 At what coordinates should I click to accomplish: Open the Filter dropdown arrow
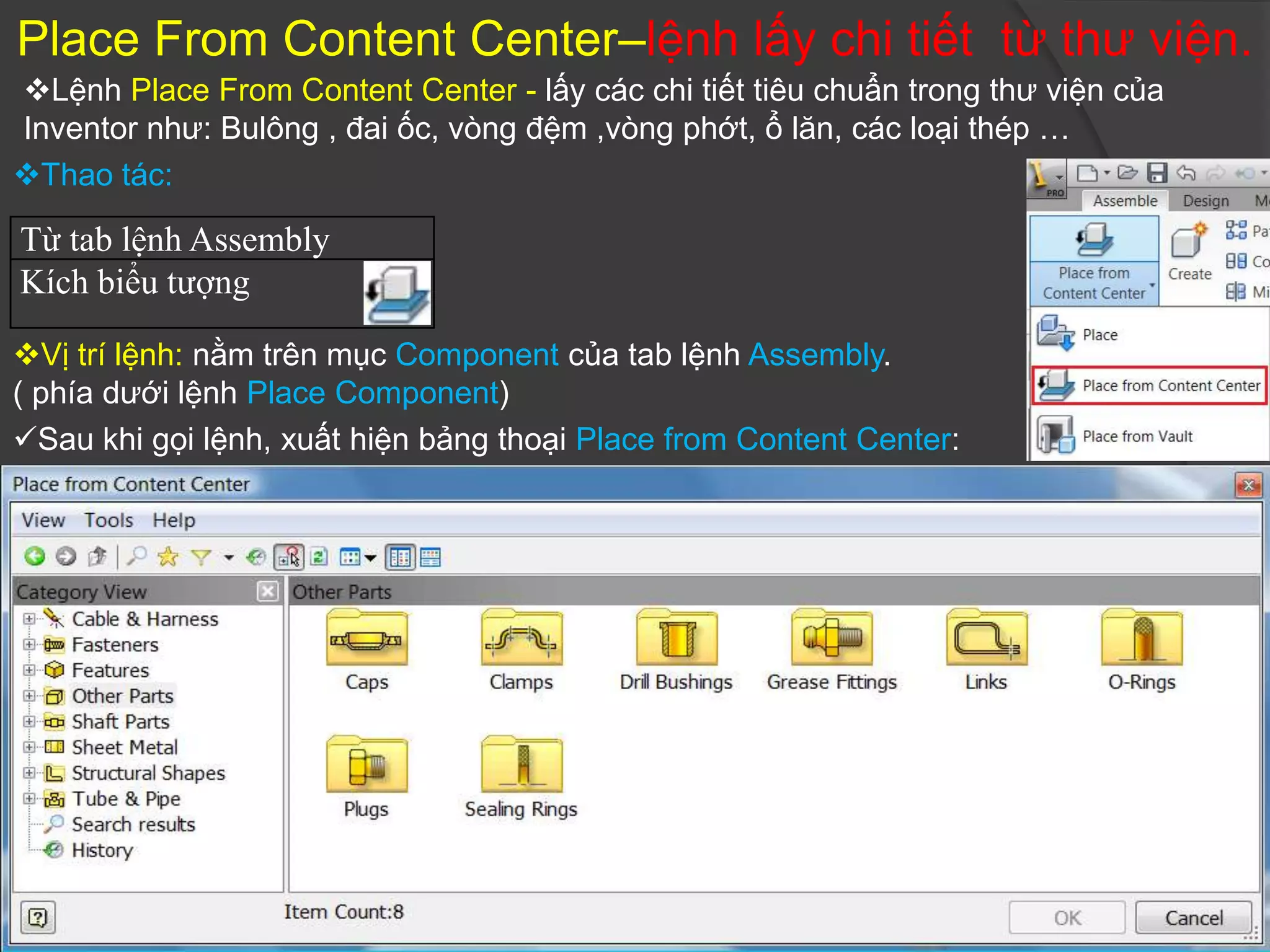(x=229, y=557)
